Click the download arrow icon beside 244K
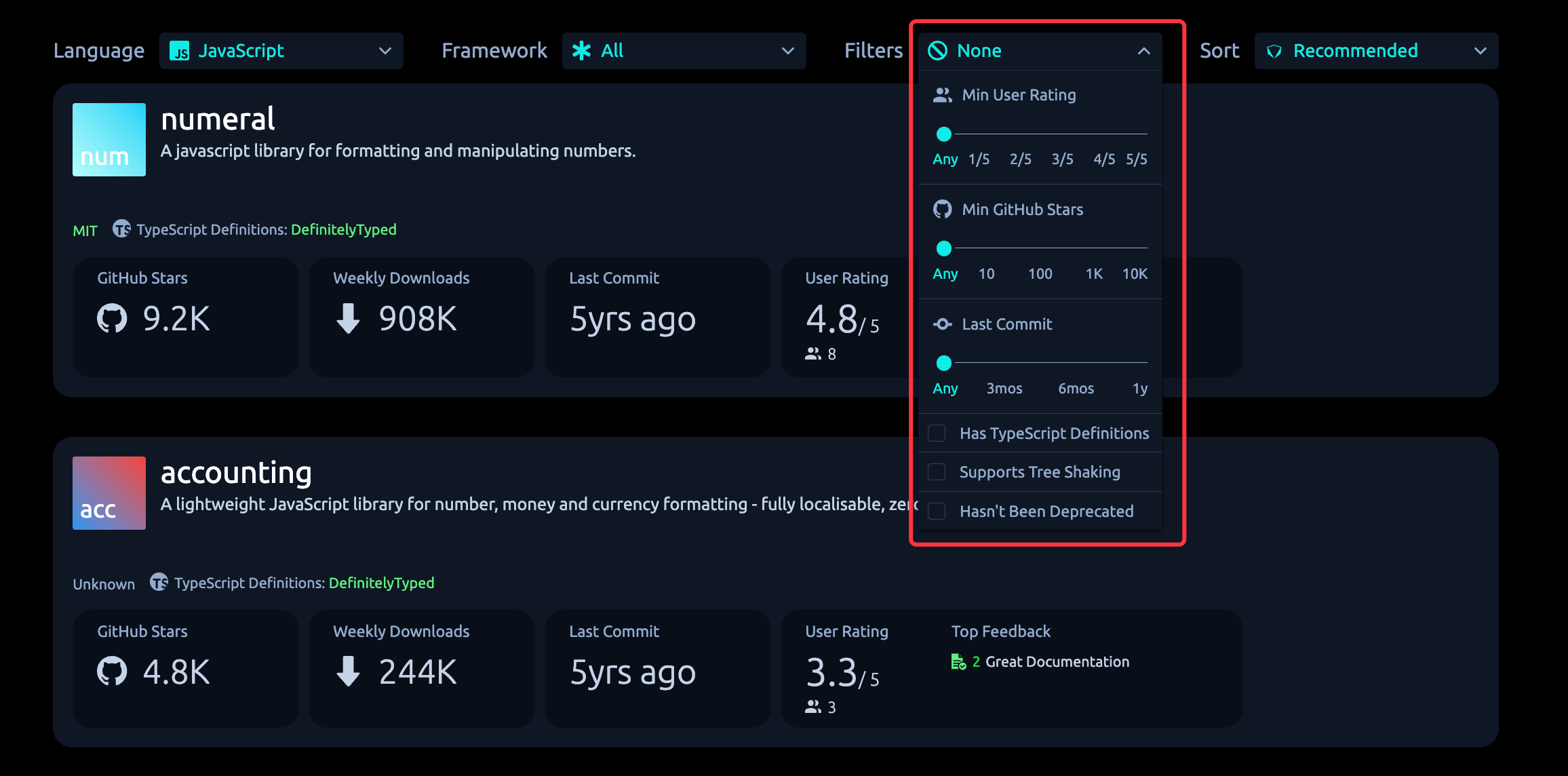The image size is (1568, 776). pyautogui.click(x=348, y=672)
